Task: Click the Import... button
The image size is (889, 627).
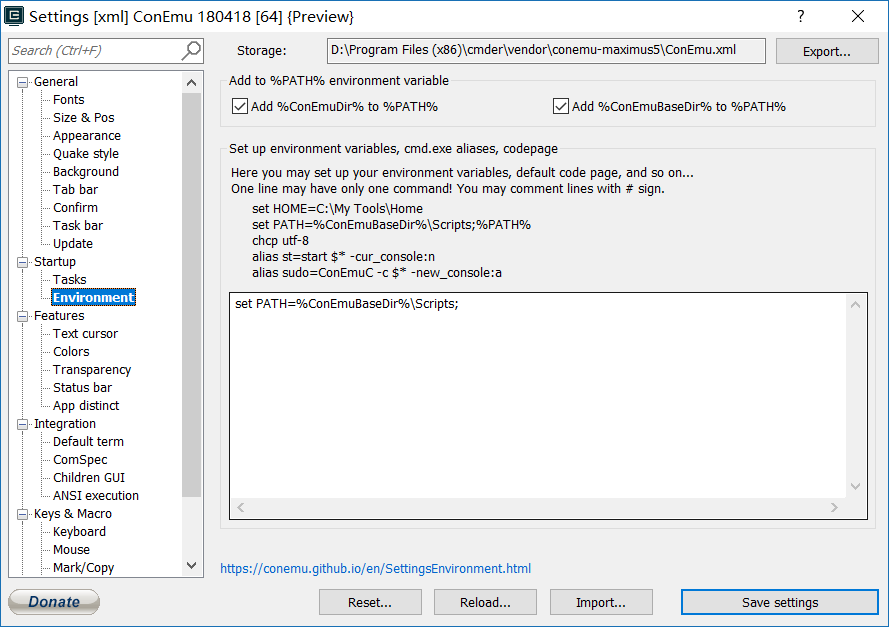Action: (601, 603)
